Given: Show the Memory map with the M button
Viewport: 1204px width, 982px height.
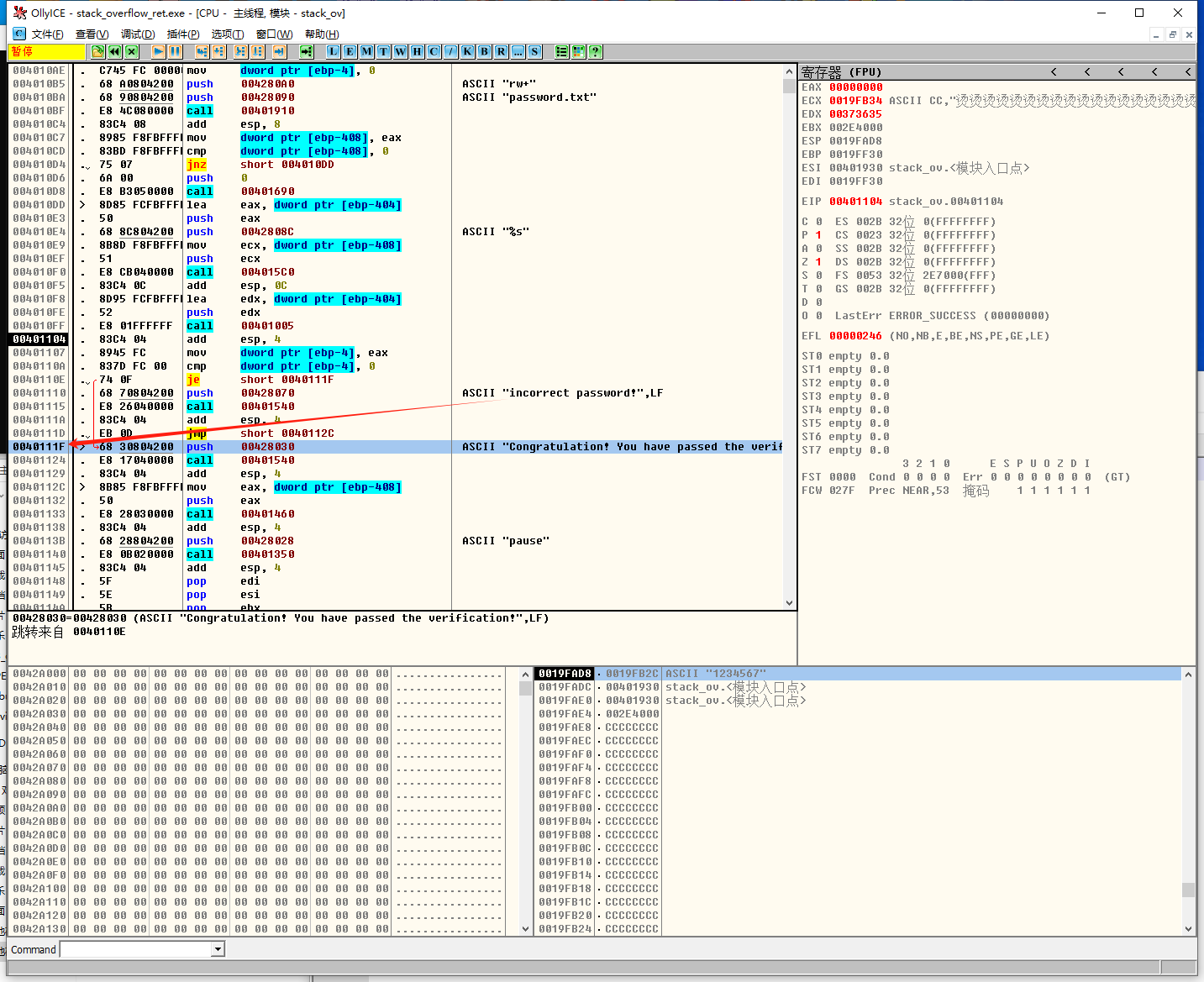Looking at the screenshot, I should 366,51.
